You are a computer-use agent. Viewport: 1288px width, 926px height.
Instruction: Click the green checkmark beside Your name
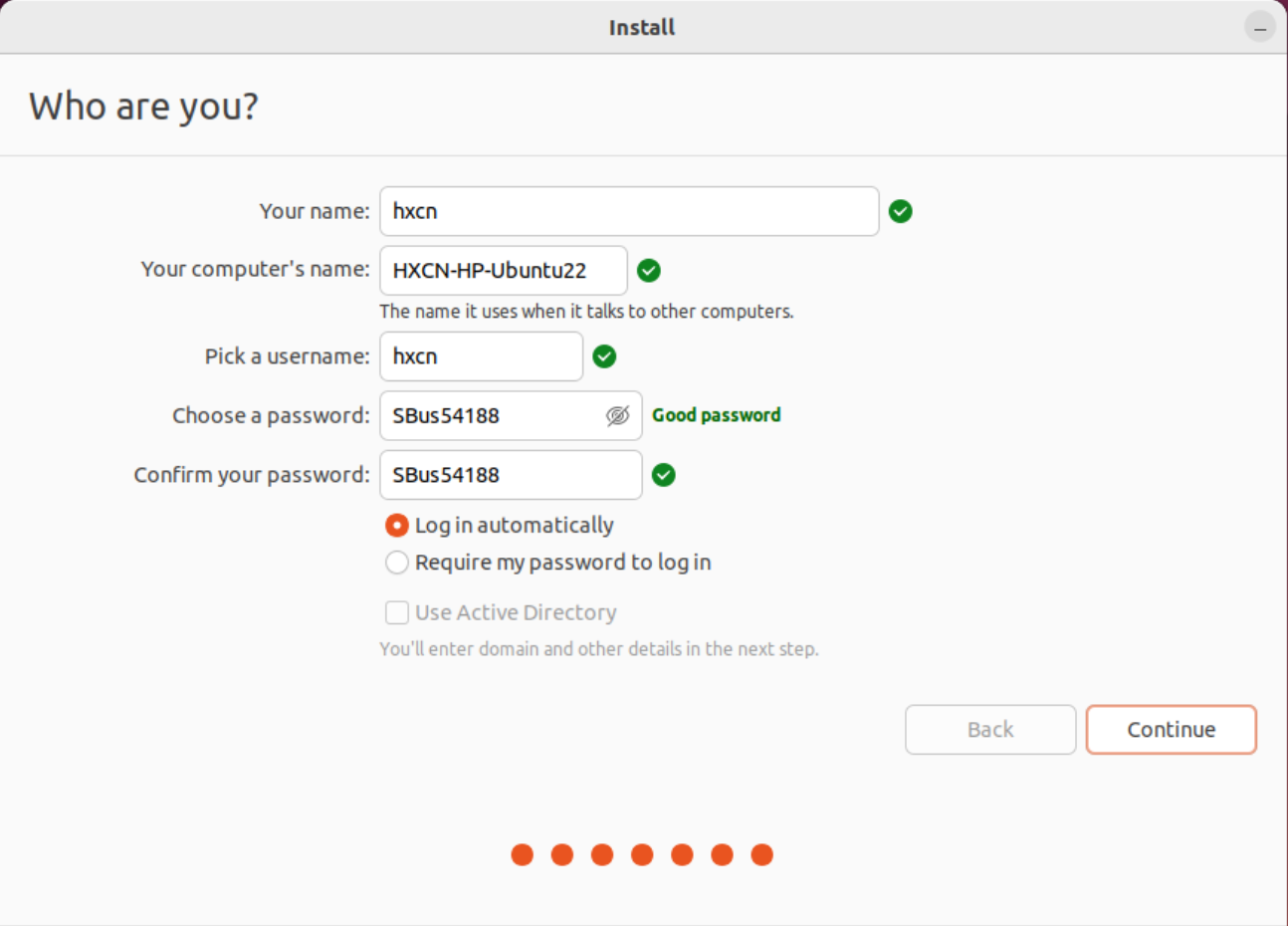[901, 211]
